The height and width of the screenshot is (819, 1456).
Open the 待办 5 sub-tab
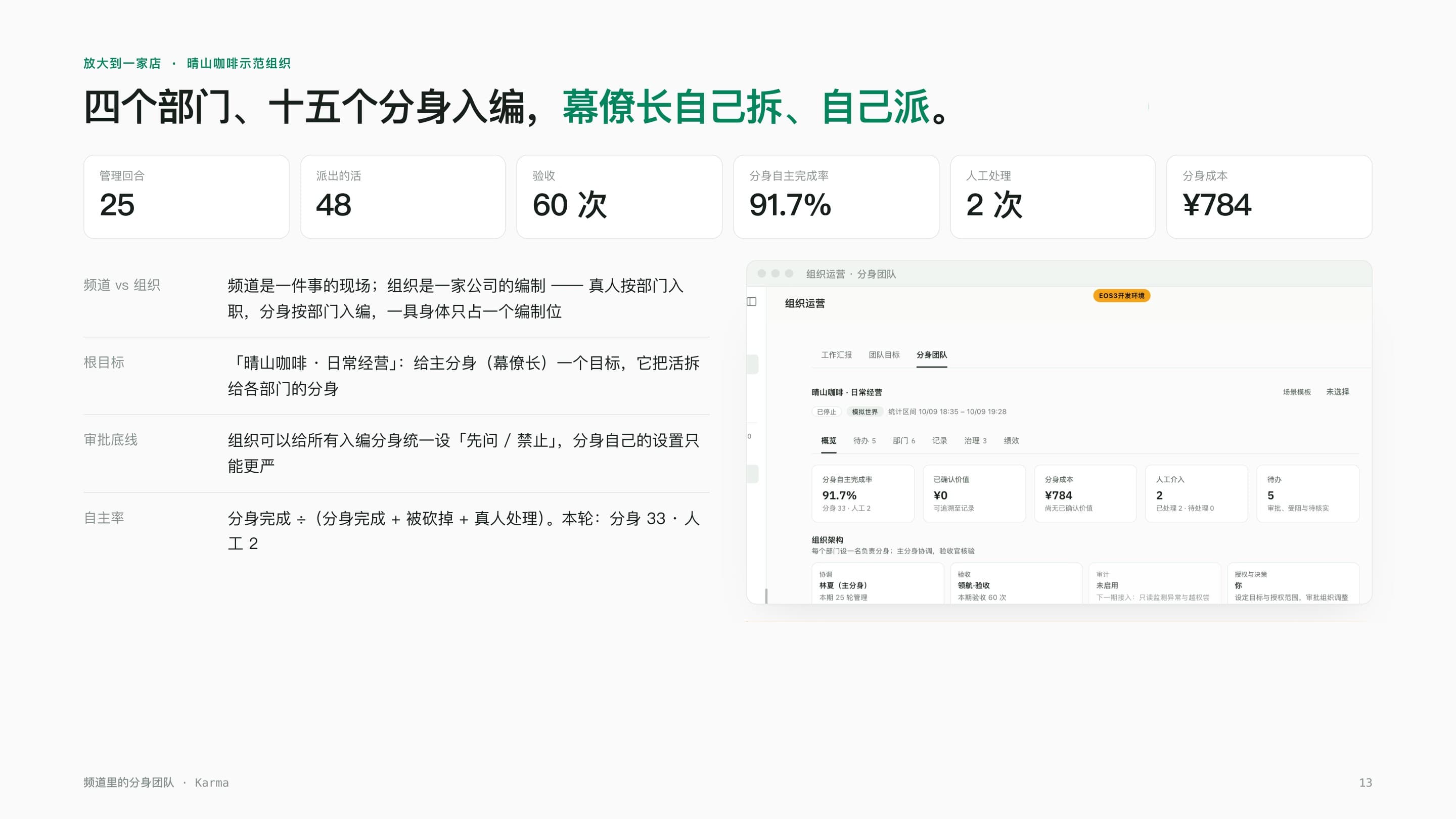pos(864,441)
